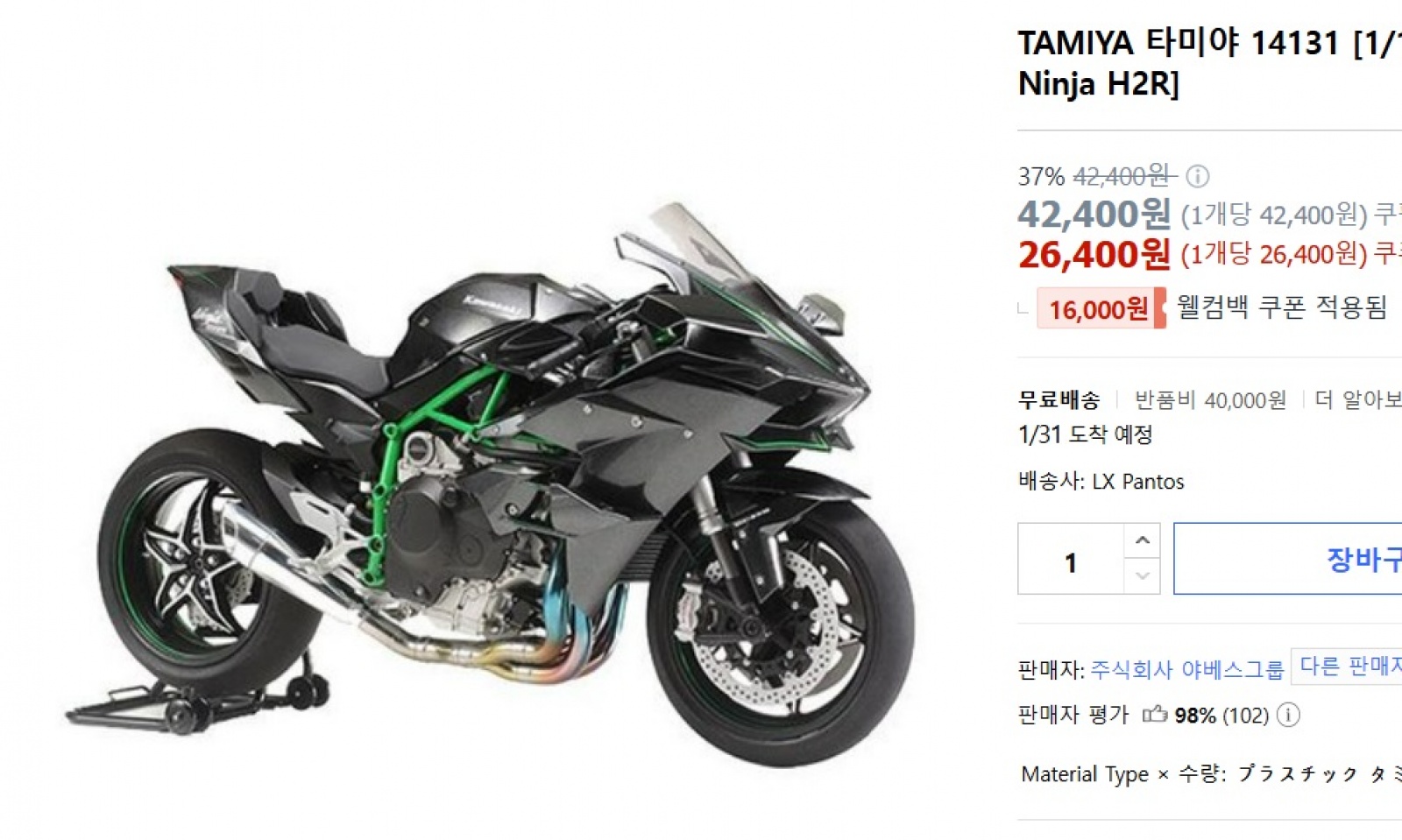1402x840 pixels.
Task: Click the 16,000원 welcome-back coupon badge
Action: (1101, 308)
